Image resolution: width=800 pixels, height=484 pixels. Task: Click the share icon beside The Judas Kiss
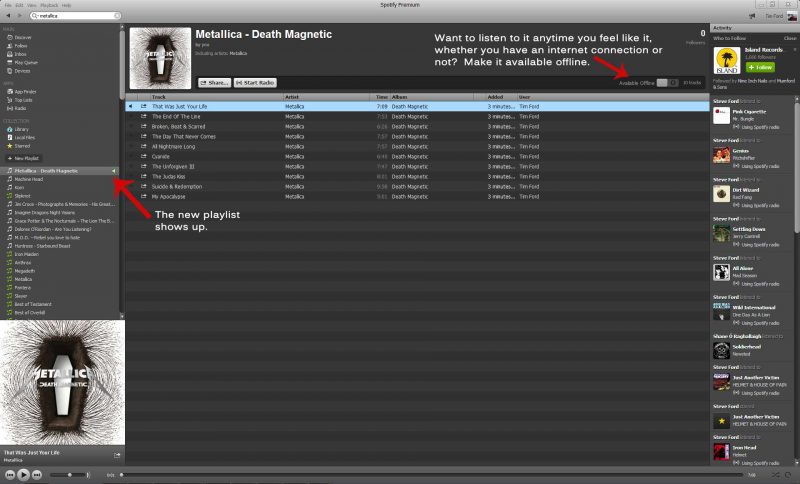coord(143,175)
